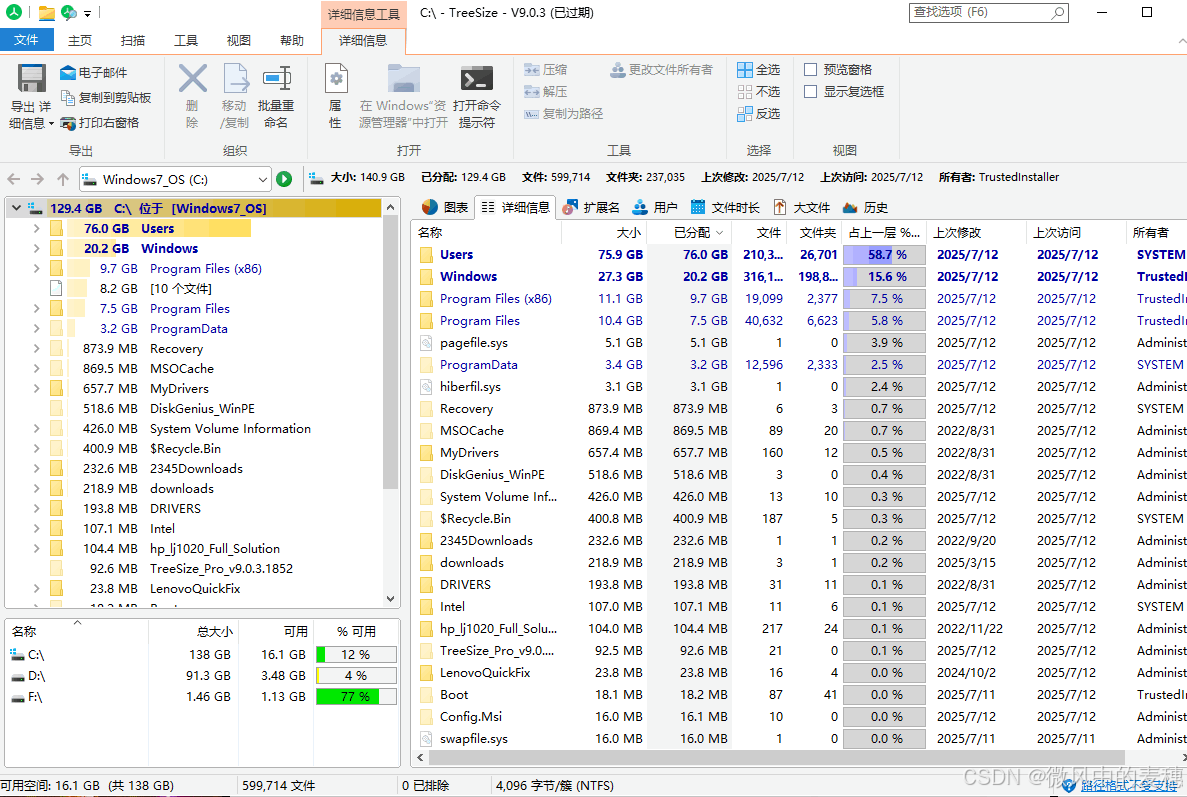Toggle Show checkboxes (显示复选框) checkbox
The width and height of the screenshot is (1187, 797).
click(810, 92)
